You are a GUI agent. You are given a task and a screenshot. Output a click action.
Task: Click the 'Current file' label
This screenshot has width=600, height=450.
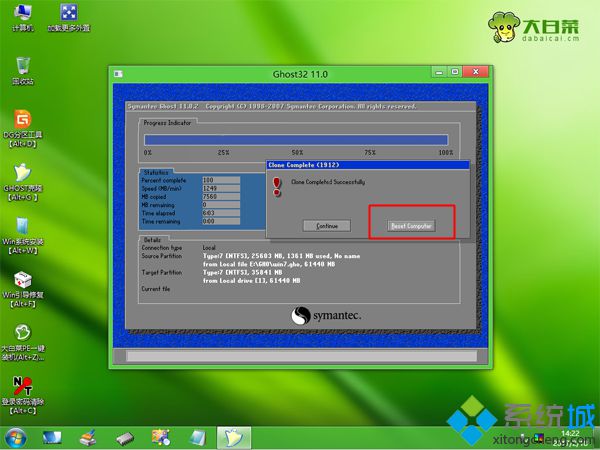155,289
